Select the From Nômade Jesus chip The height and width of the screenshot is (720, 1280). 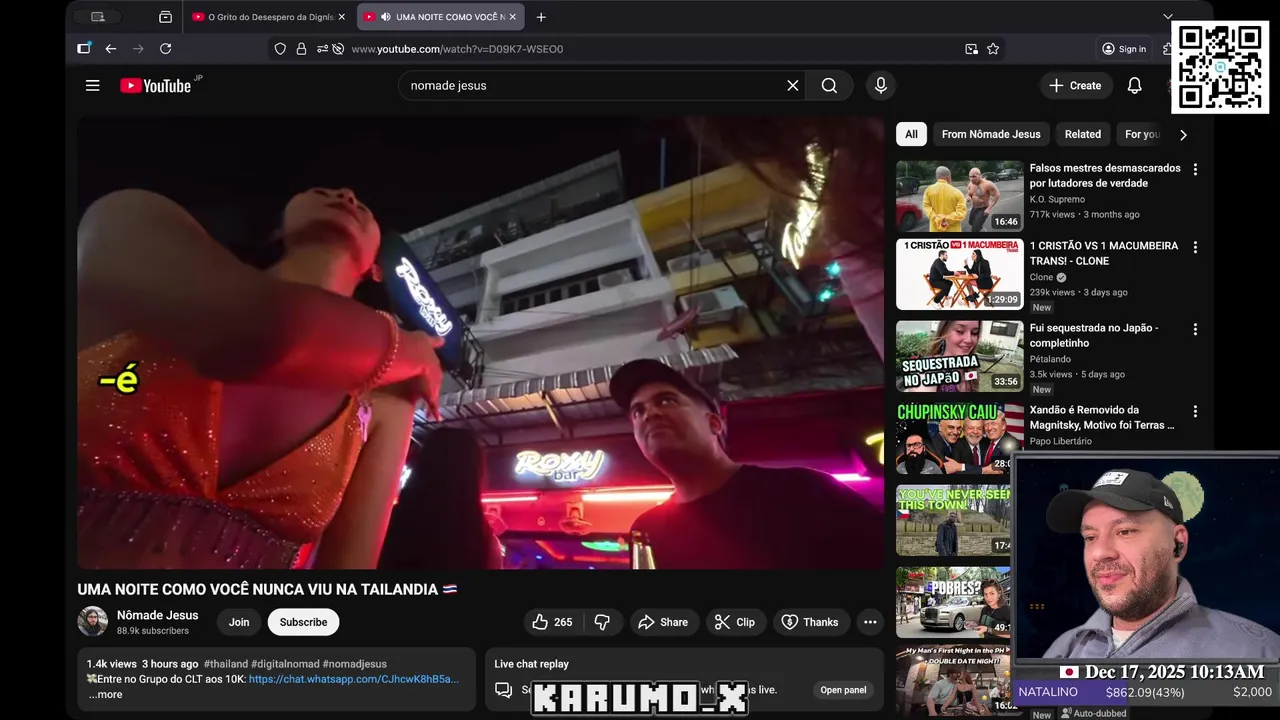coord(991,134)
